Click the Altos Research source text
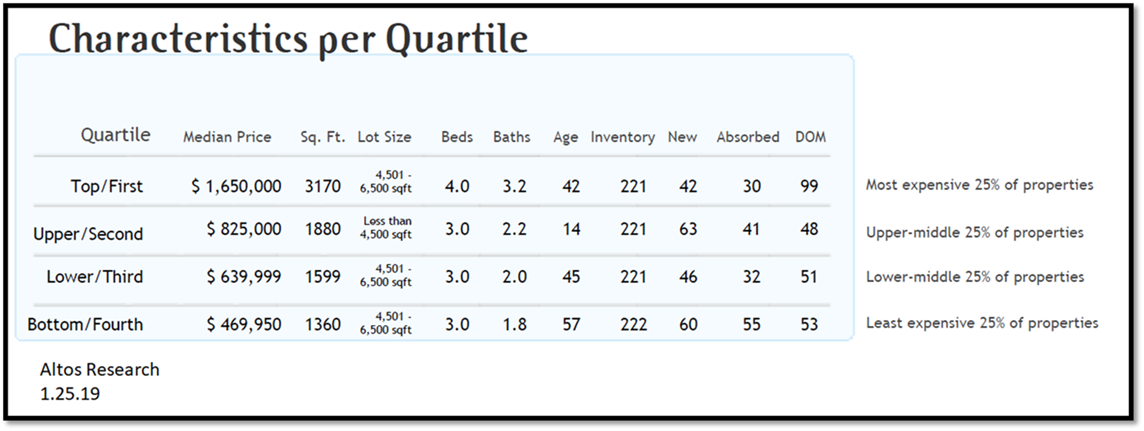 tap(99, 370)
